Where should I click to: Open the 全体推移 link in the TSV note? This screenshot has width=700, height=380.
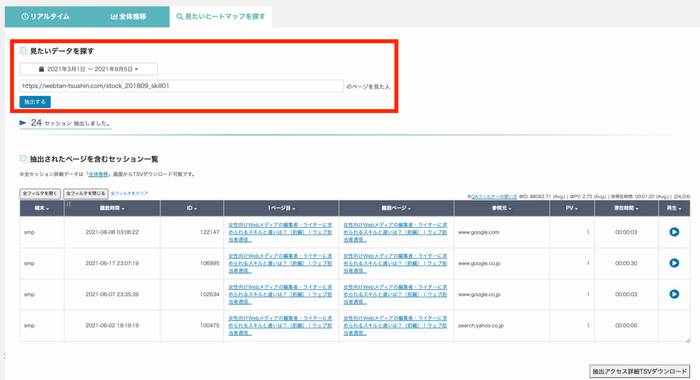point(98,174)
